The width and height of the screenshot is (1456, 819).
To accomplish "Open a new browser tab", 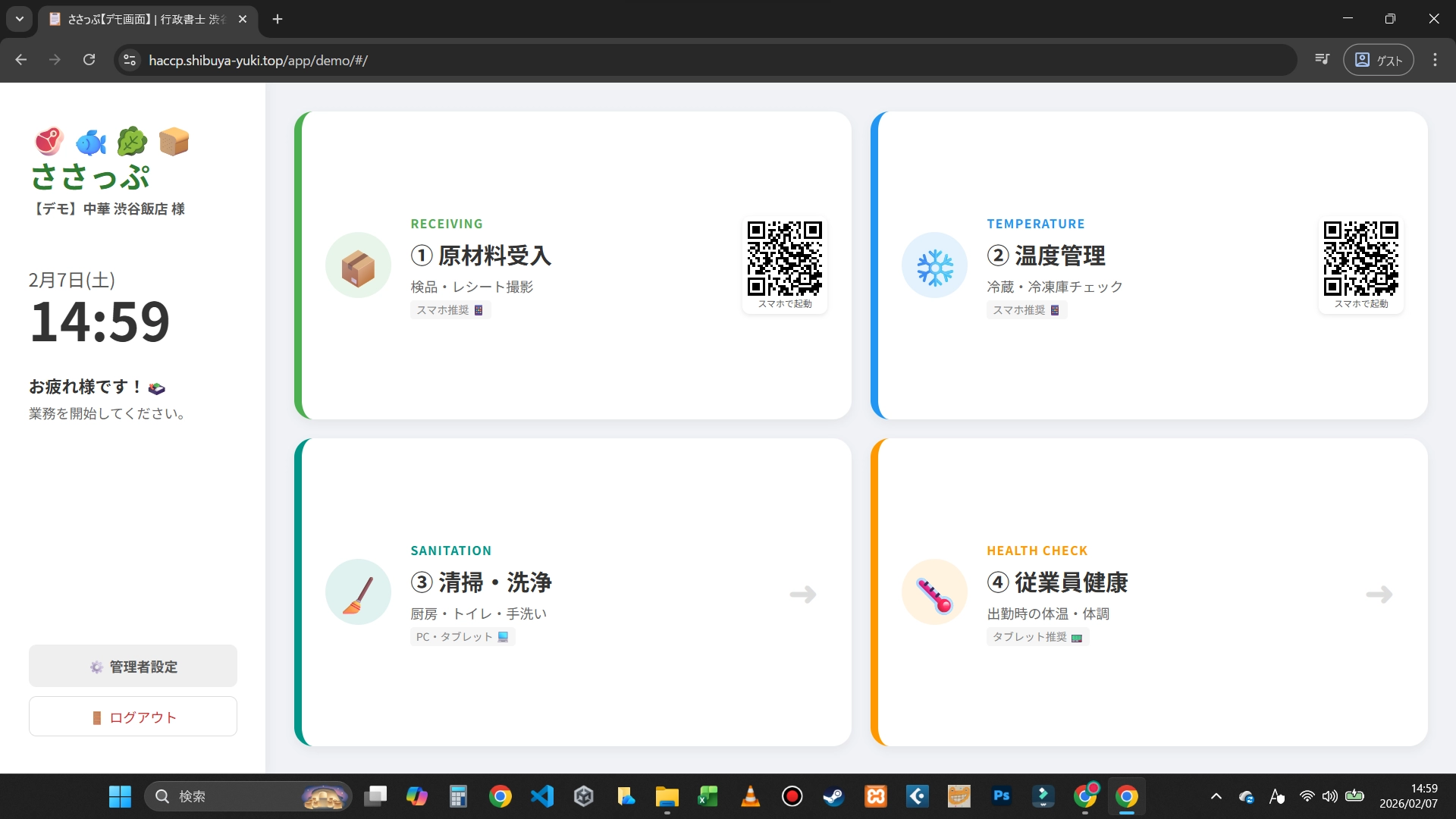I will coord(278,19).
